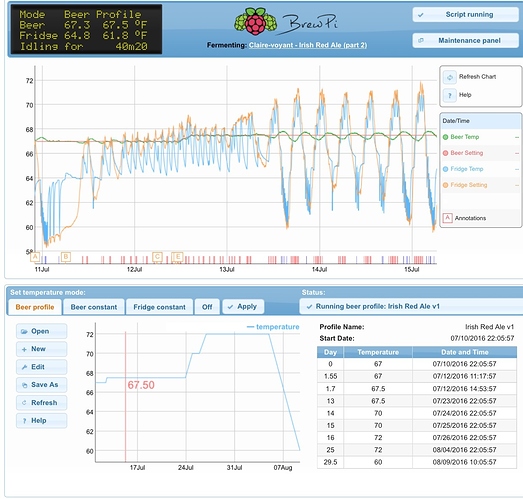Create a new profile with the New button
523x499 pixels.
[41, 349]
